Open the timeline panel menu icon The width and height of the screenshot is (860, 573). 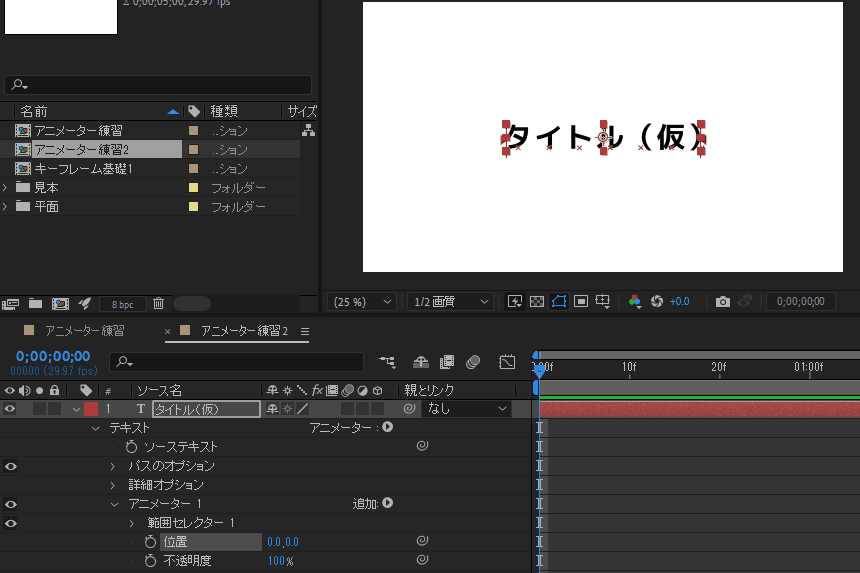point(305,332)
